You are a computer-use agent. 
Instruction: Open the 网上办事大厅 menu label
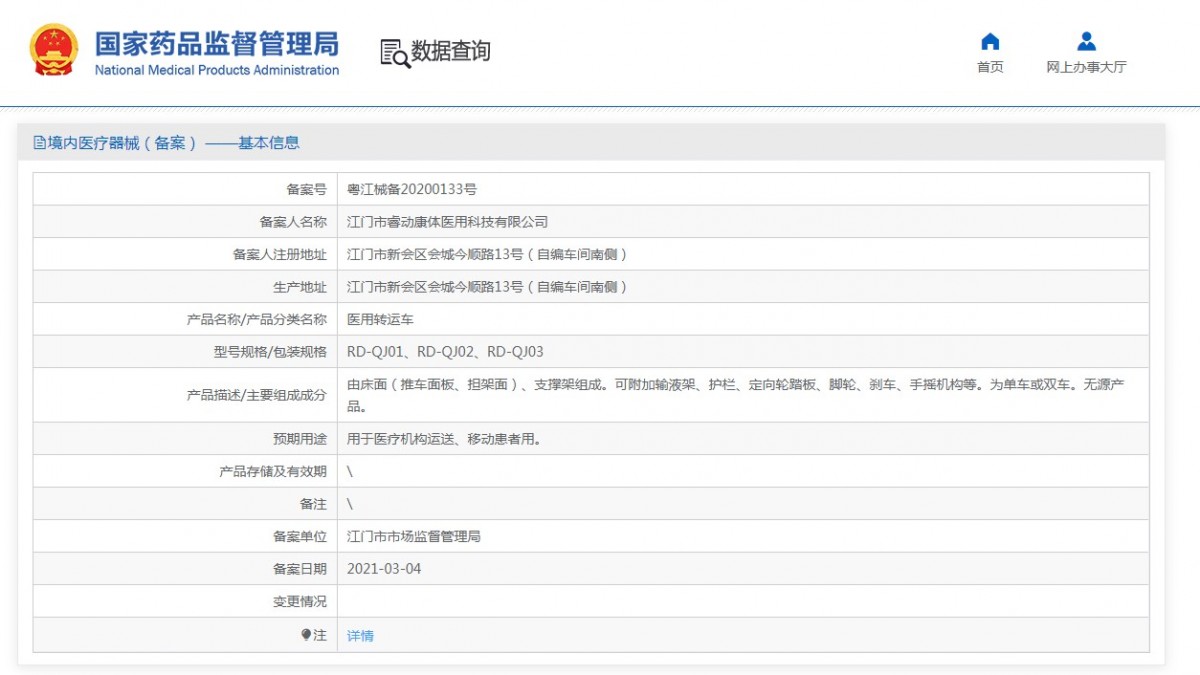pyautogui.click(x=1086, y=67)
